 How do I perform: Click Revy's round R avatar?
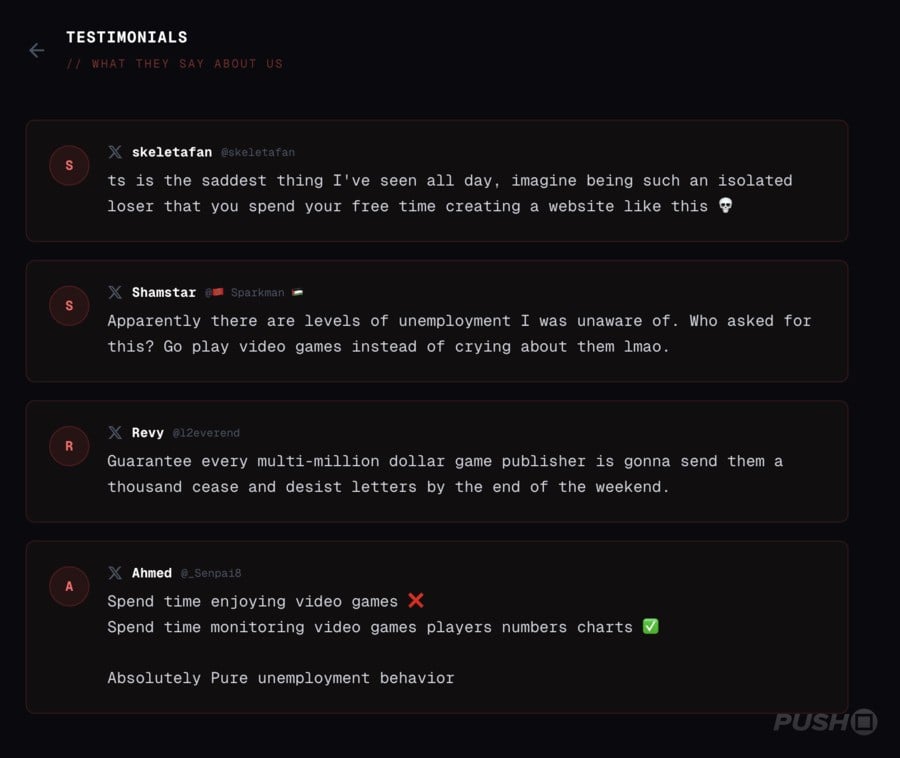69,446
